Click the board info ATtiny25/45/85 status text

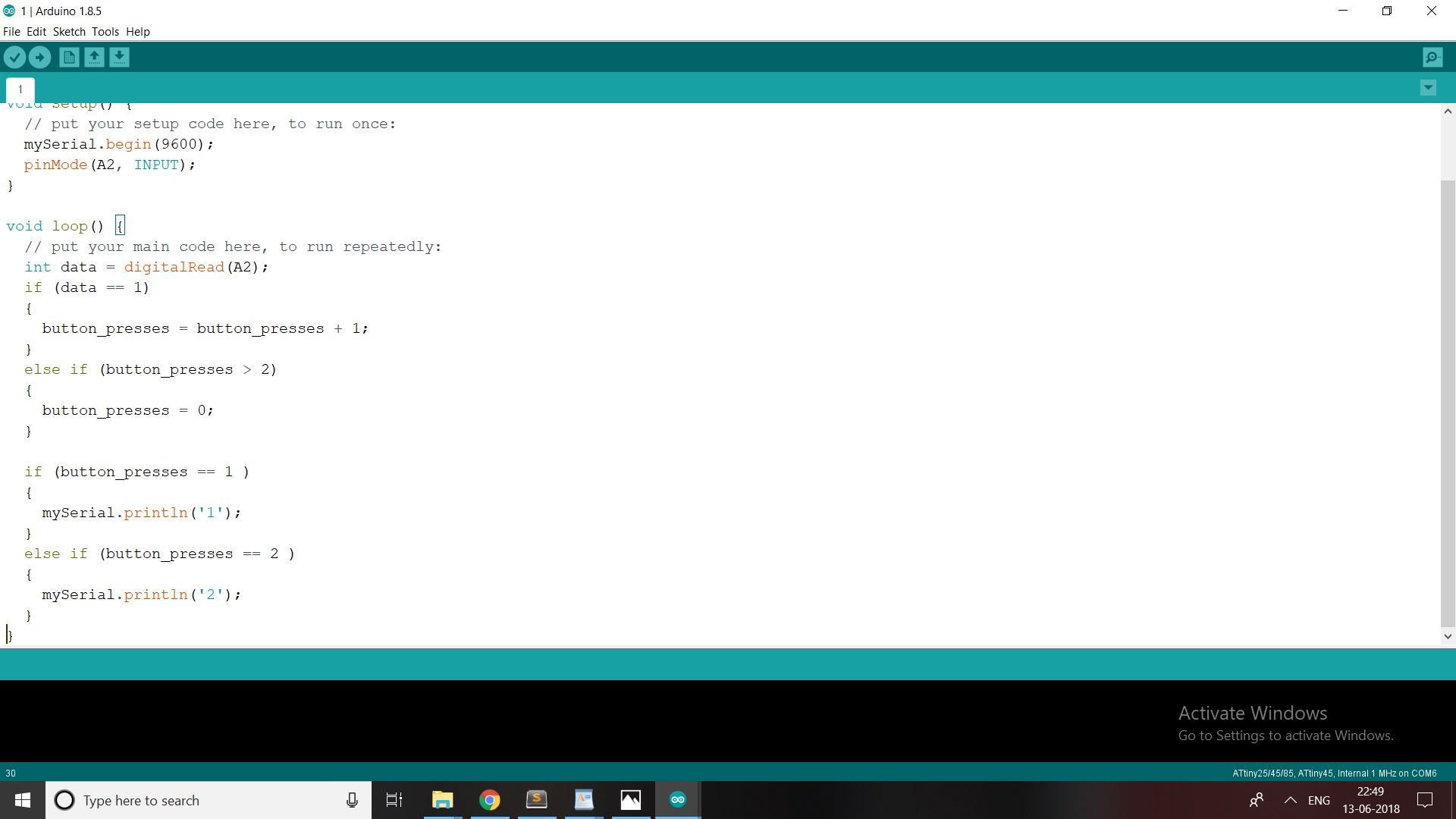[1334, 773]
